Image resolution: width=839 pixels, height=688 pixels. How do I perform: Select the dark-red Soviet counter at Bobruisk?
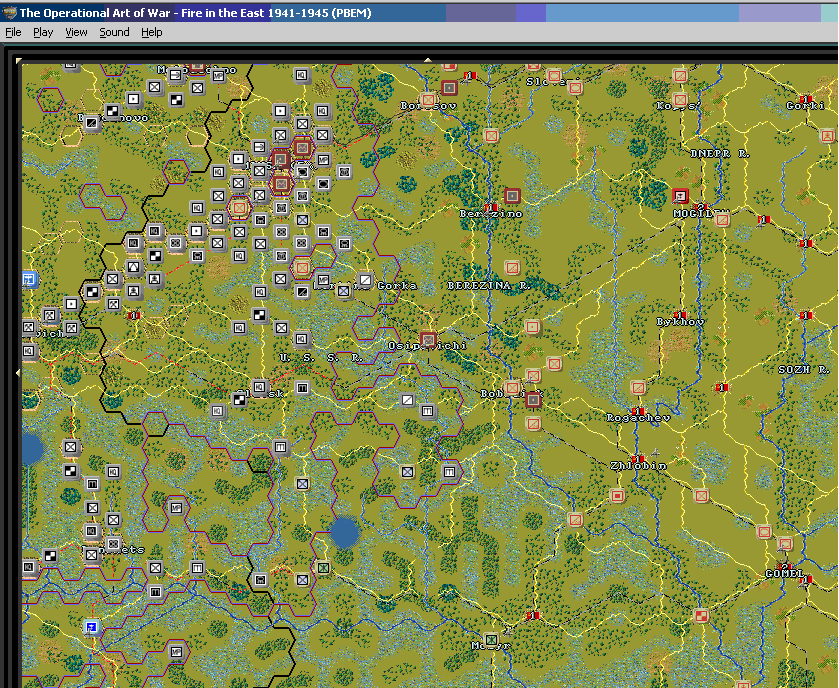click(533, 400)
